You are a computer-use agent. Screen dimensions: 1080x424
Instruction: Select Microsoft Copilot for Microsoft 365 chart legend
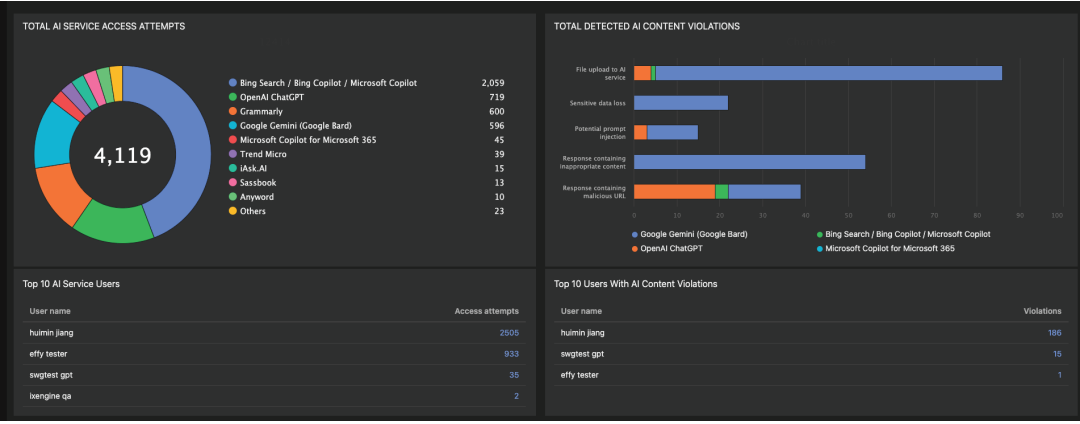[889, 248]
